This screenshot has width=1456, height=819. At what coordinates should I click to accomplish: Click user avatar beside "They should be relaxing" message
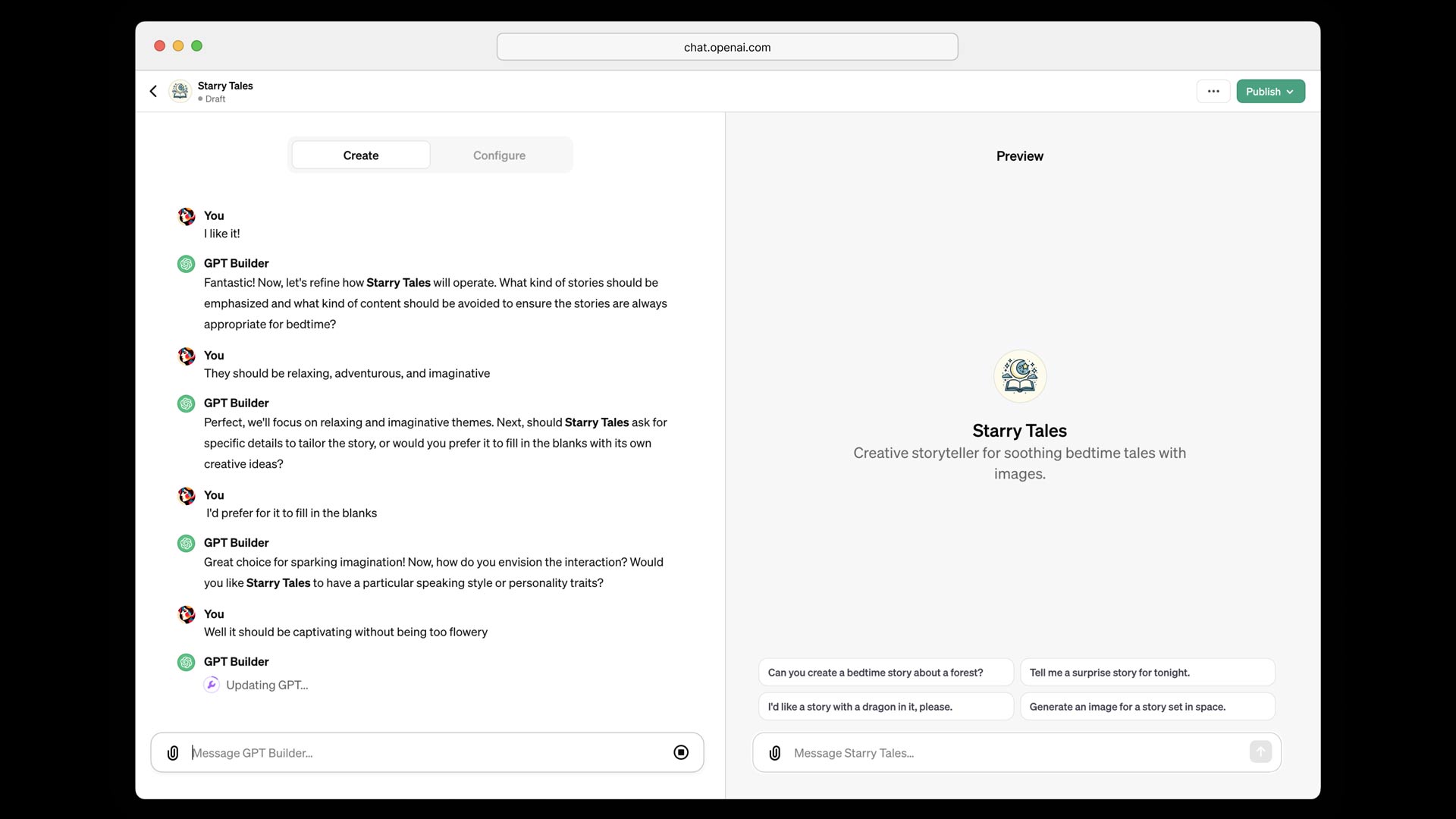click(x=187, y=356)
